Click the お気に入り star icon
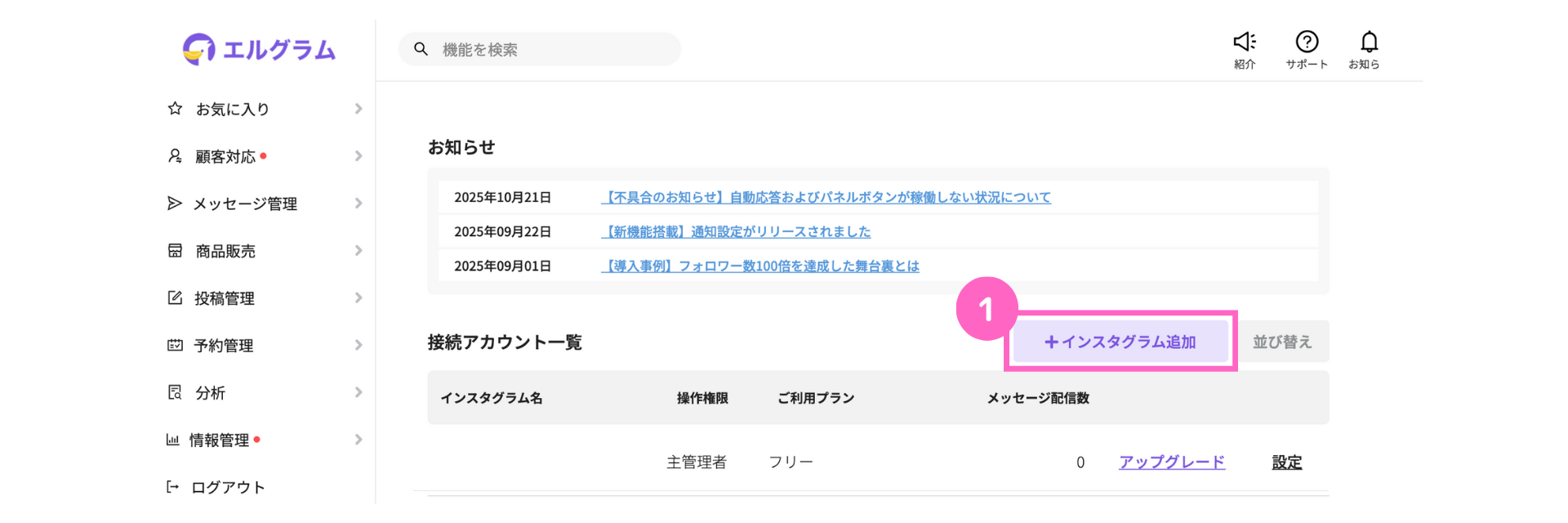The width and height of the screenshot is (1568, 523). pyautogui.click(x=175, y=109)
